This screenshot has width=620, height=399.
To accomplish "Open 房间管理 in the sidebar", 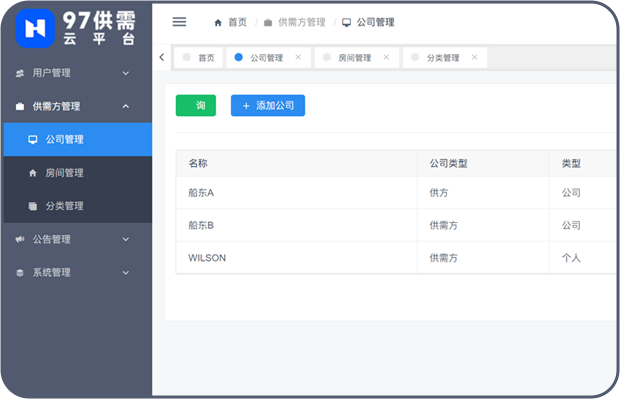I will pyautogui.click(x=78, y=173).
